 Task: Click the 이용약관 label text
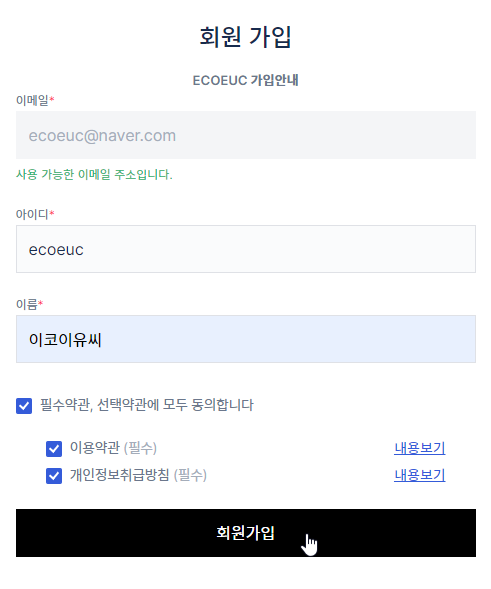[x=95, y=448]
